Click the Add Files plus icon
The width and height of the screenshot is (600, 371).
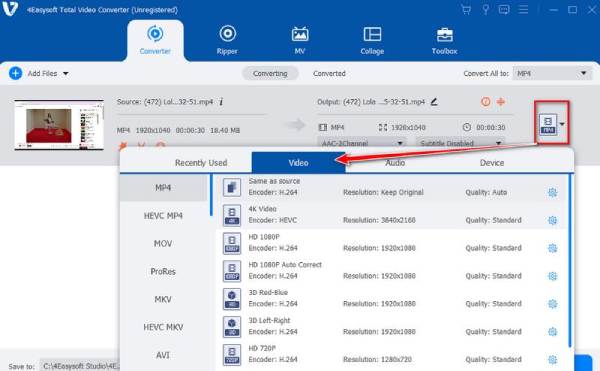(15, 73)
